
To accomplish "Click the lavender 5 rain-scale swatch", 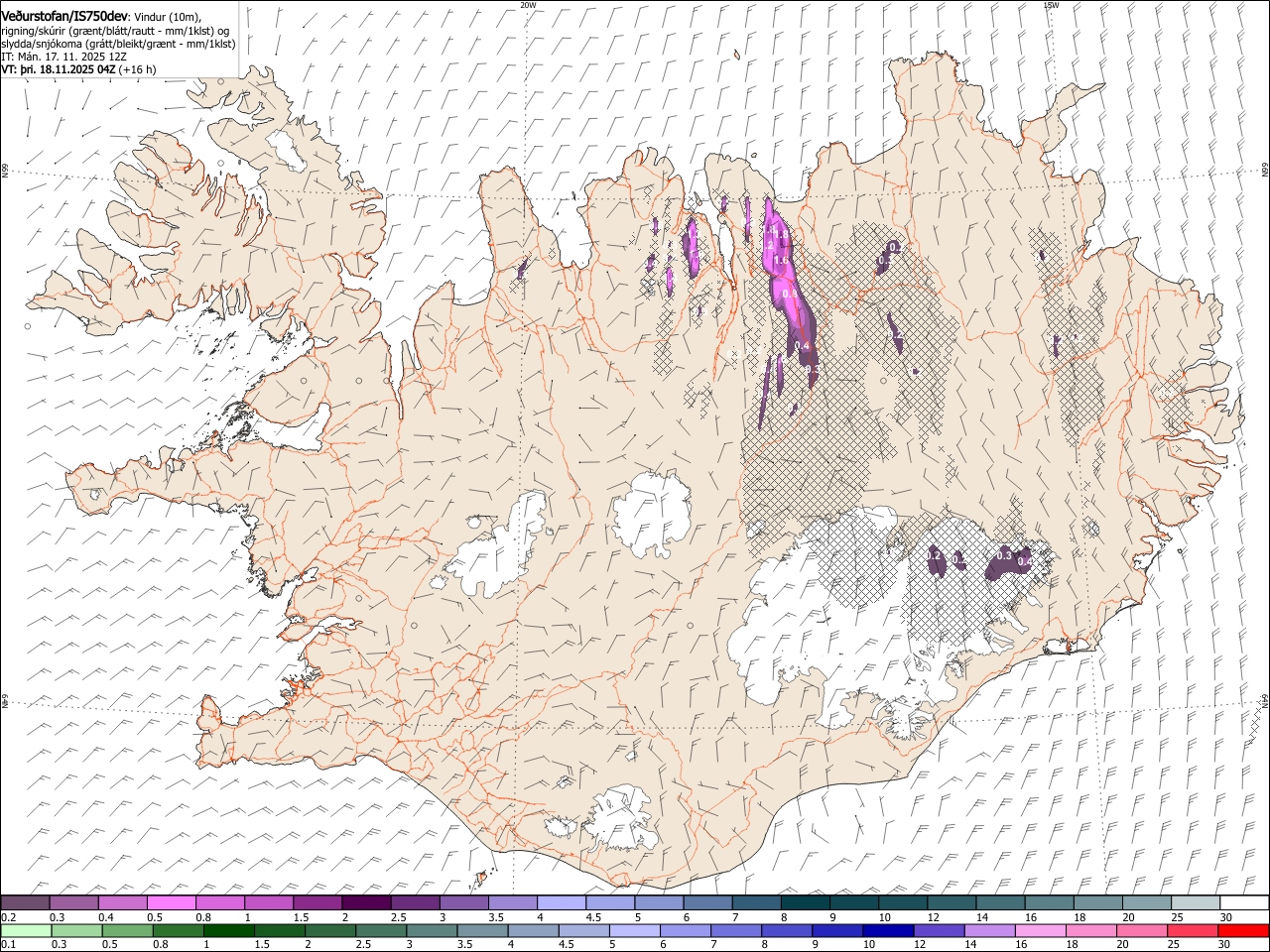I will (x=634, y=930).
